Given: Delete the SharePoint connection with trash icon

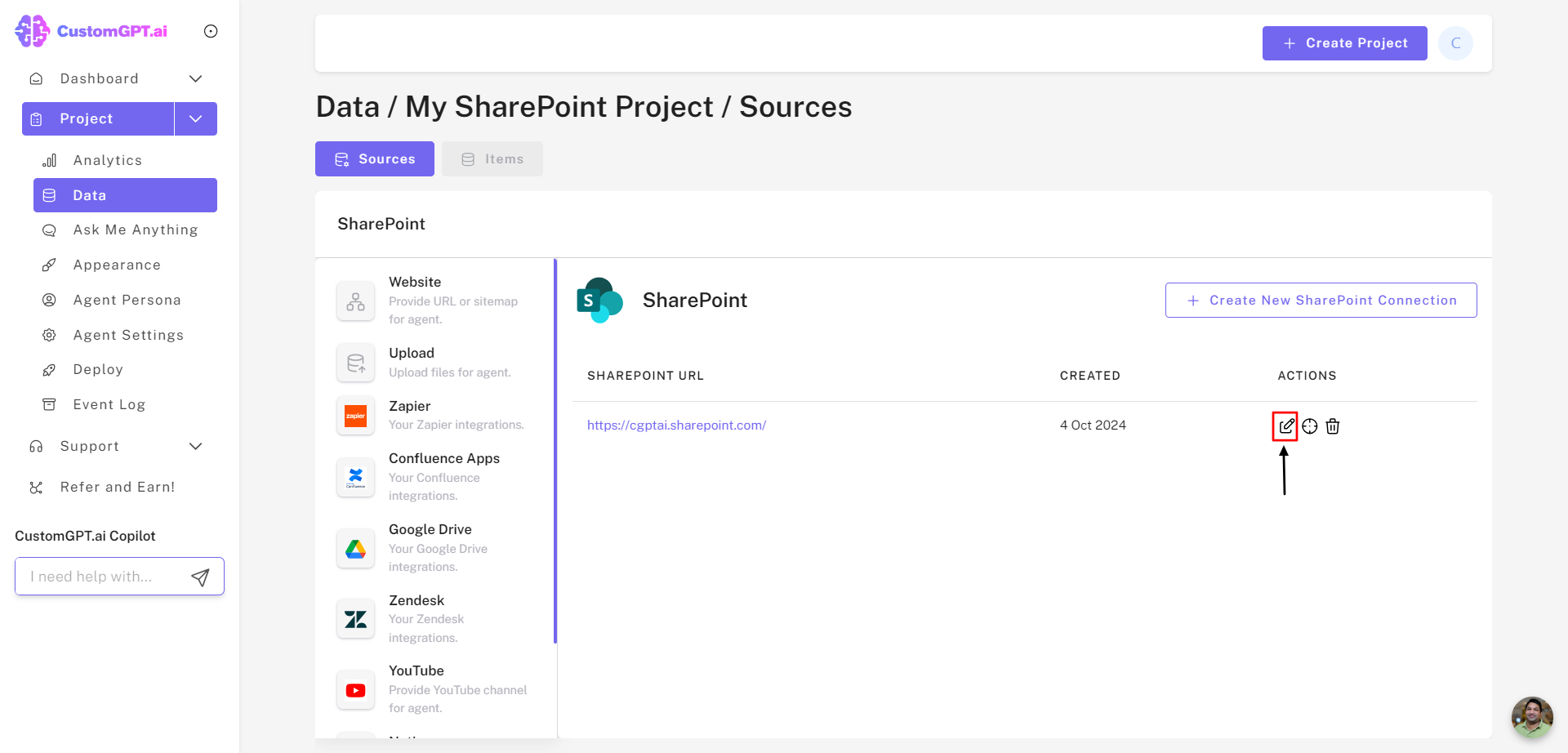Looking at the screenshot, I should 1333,426.
